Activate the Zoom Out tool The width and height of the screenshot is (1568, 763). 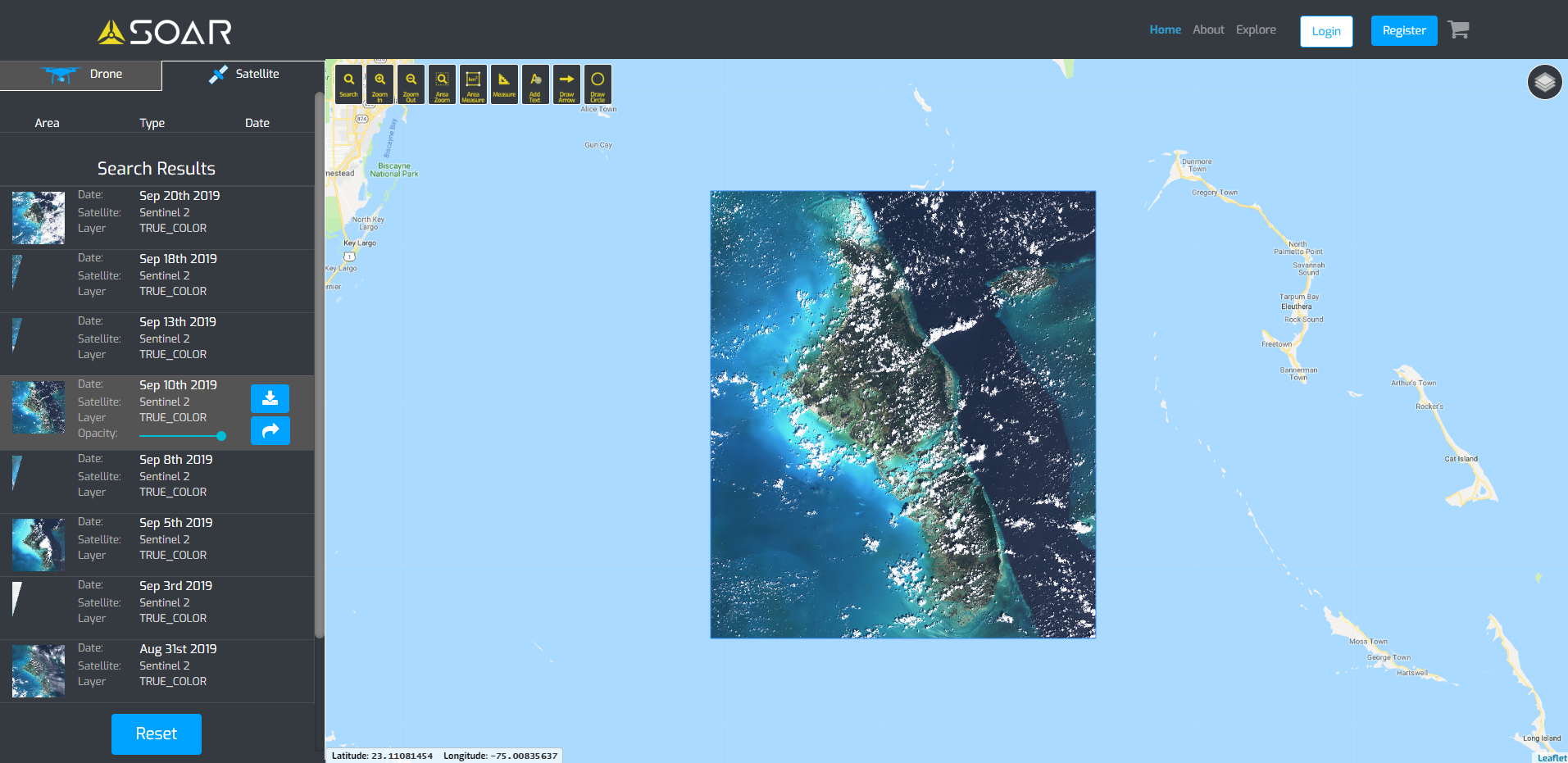click(x=411, y=84)
